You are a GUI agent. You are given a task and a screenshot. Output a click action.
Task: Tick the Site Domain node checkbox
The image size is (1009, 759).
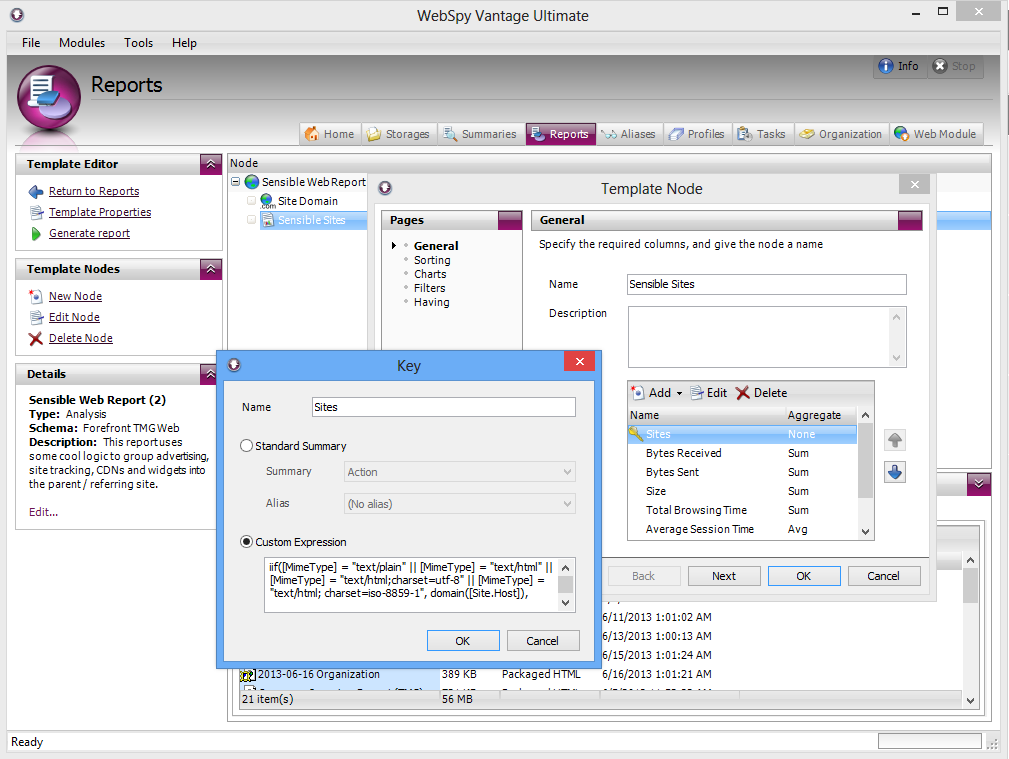252,201
